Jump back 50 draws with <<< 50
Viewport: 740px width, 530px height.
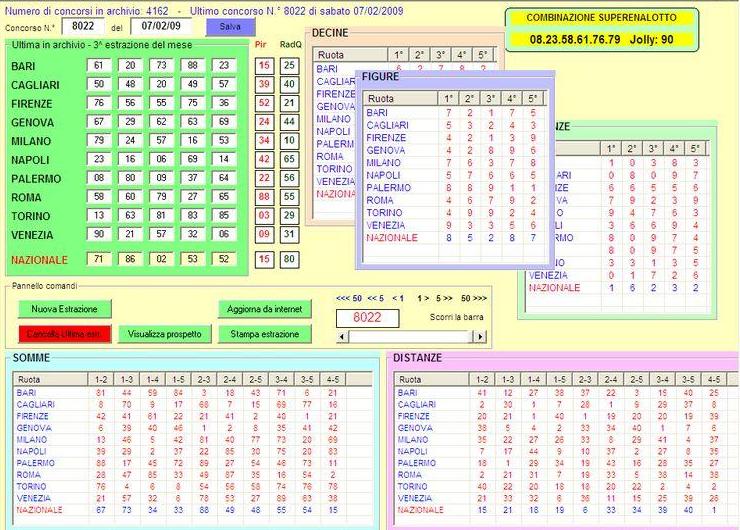tap(349, 298)
